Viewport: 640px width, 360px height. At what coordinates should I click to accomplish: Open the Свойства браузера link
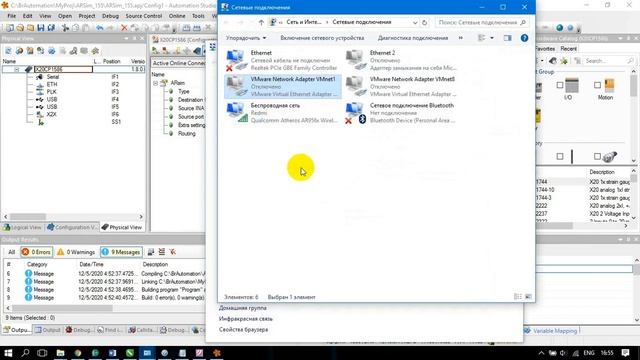[x=243, y=329]
